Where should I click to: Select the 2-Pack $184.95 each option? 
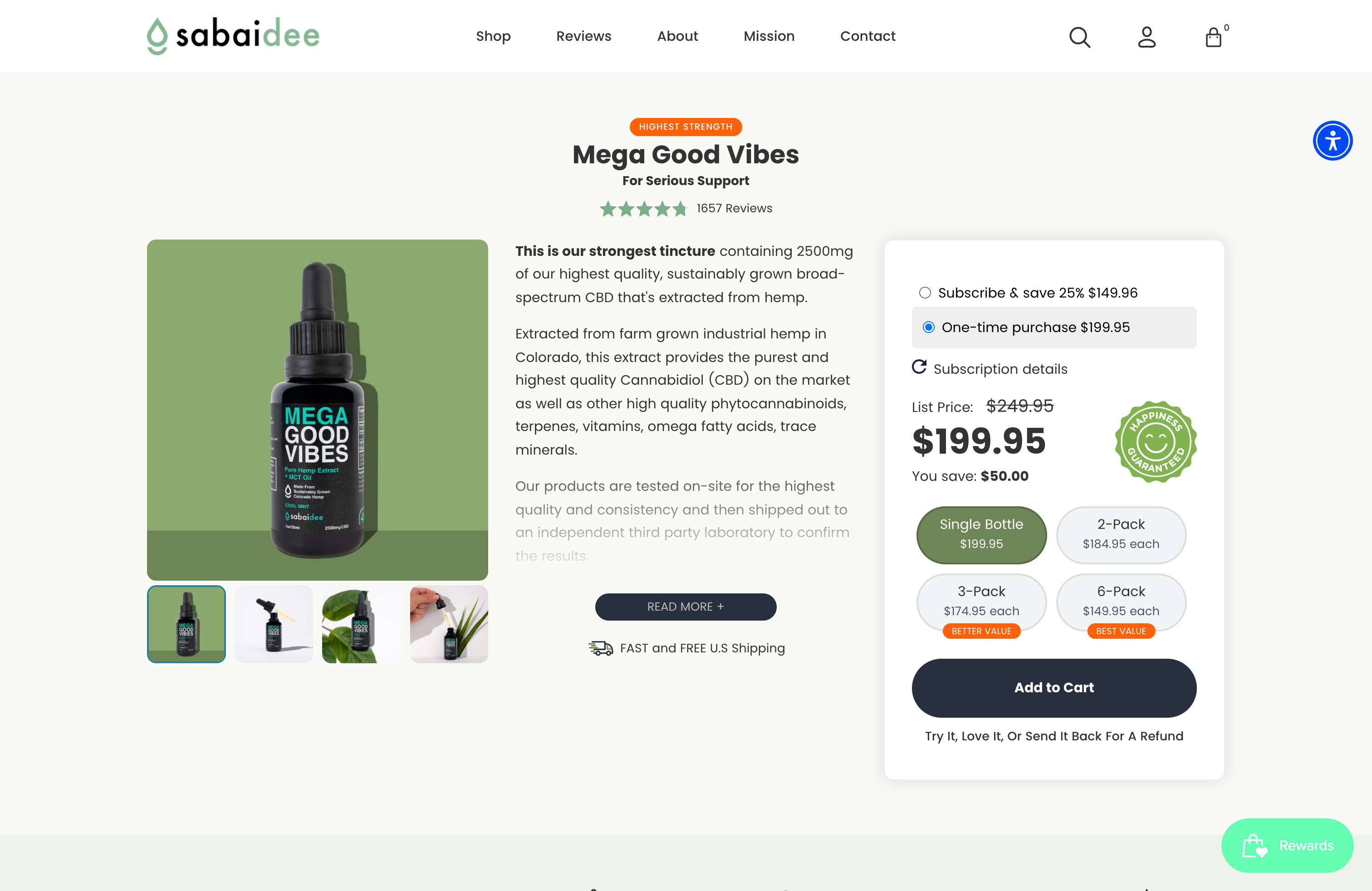click(1121, 534)
